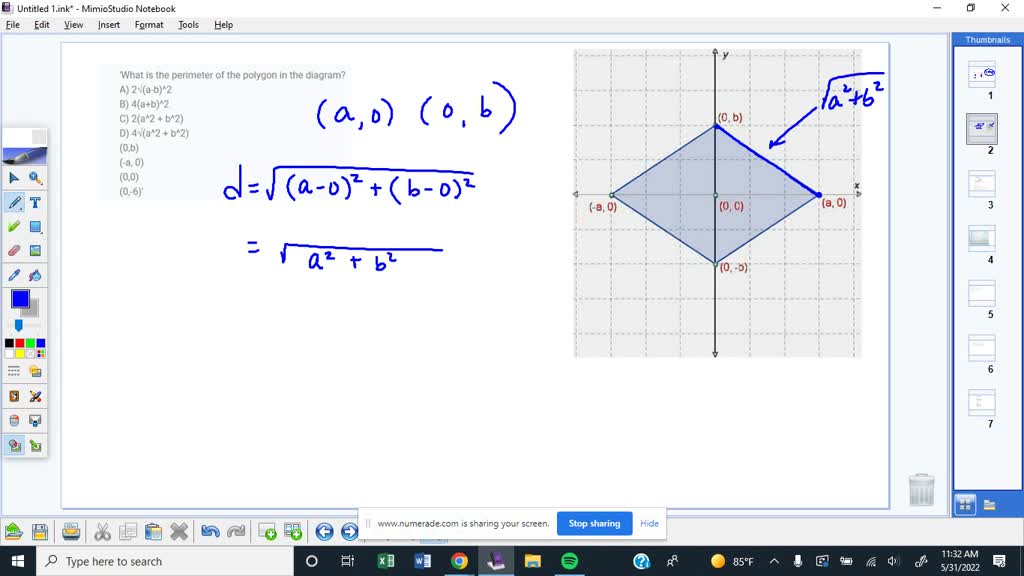Open page 6 thumbnail
This screenshot has width=1024, height=576.
[982, 348]
